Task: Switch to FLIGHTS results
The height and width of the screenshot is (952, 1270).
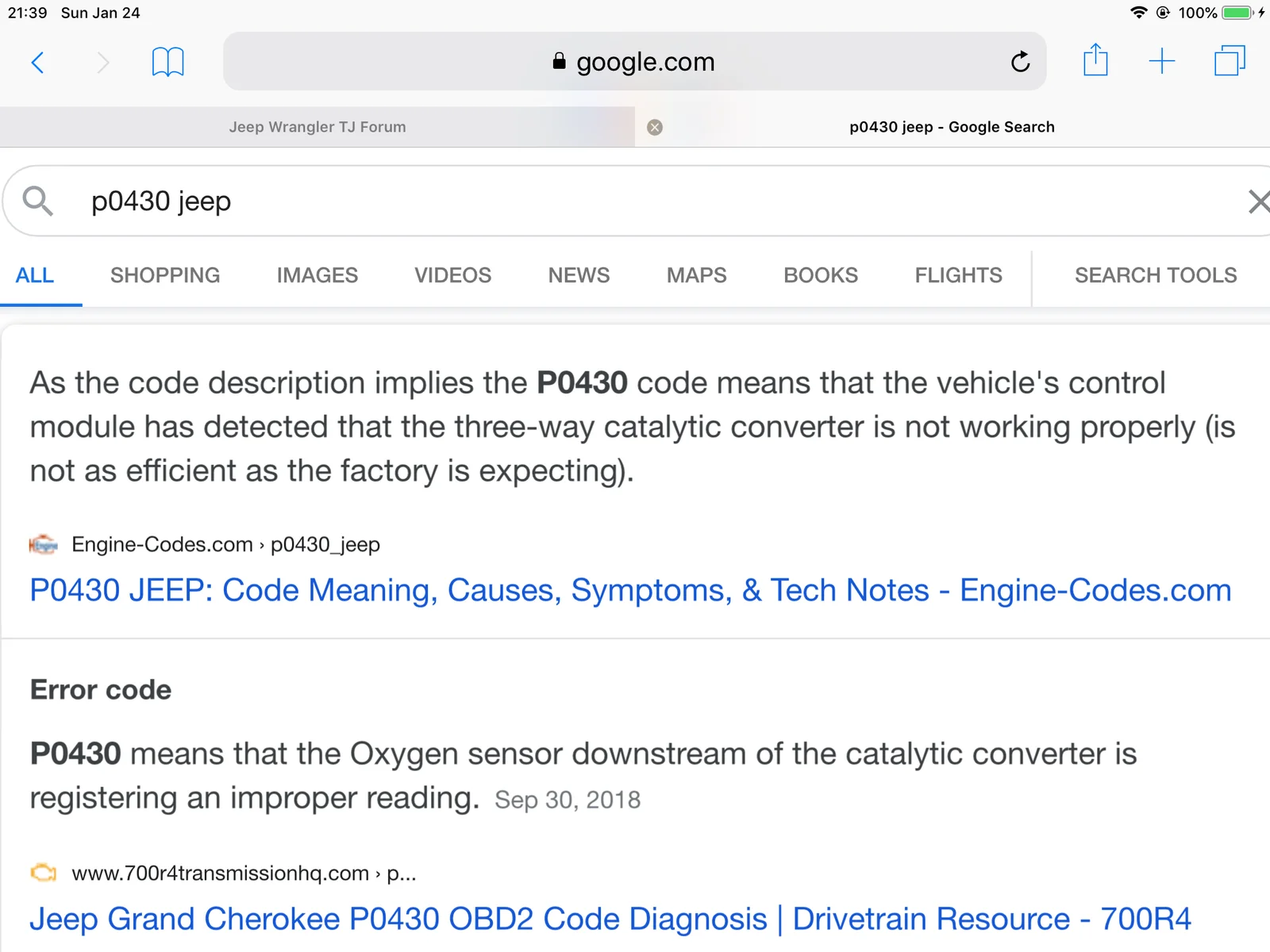Action: coord(959,275)
